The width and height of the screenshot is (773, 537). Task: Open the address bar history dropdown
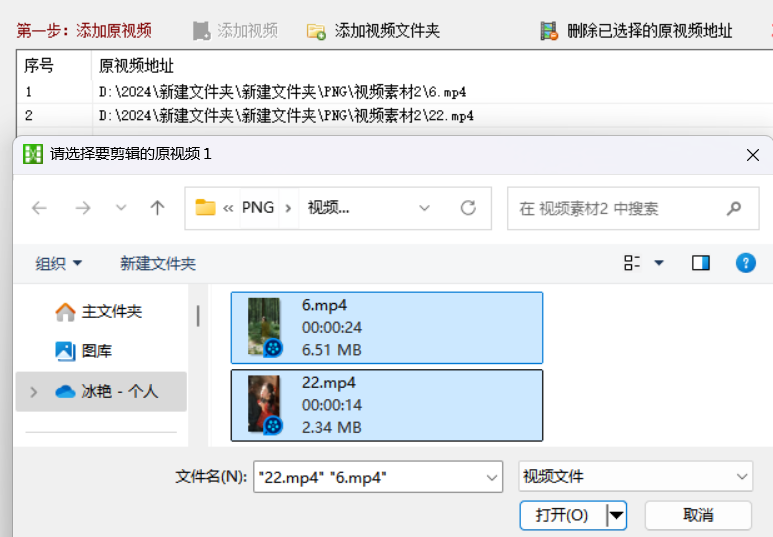(x=424, y=208)
